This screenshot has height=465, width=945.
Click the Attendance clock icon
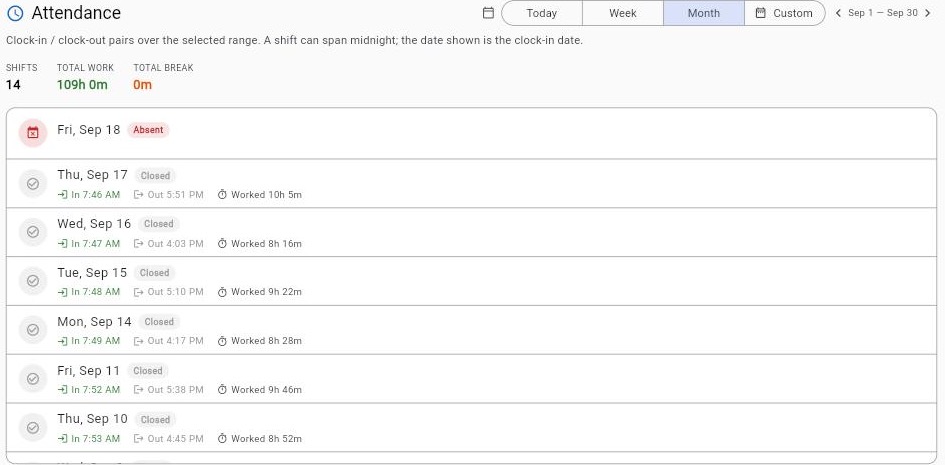[15, 13]
